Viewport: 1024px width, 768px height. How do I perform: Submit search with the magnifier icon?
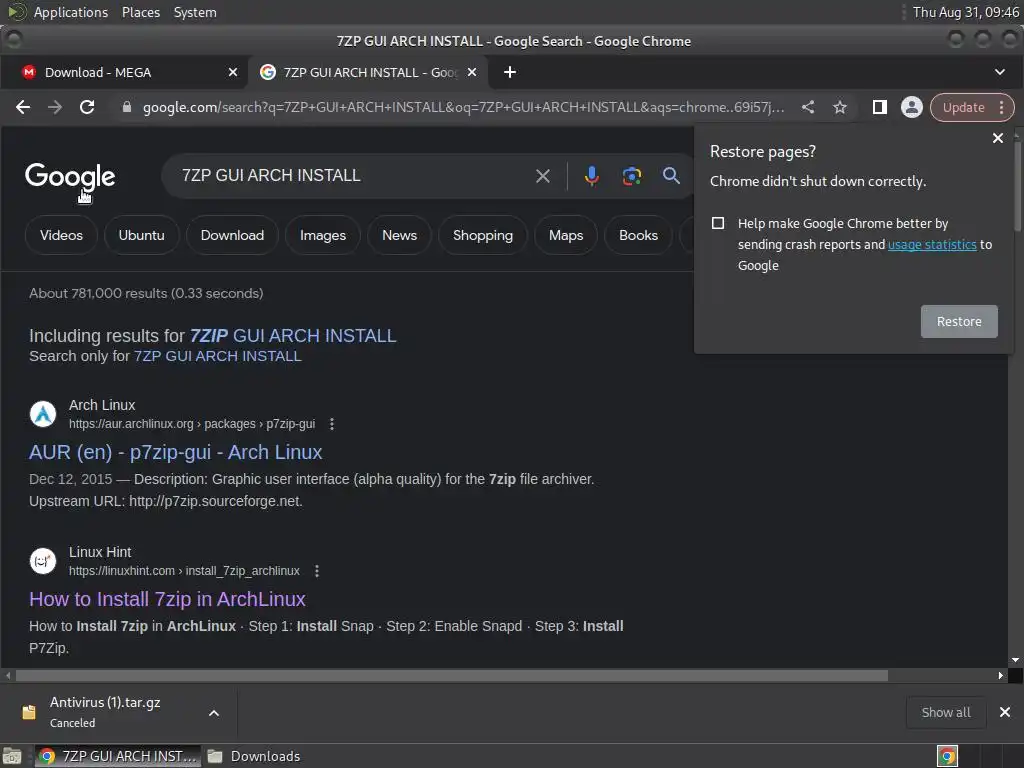point(671,175)
